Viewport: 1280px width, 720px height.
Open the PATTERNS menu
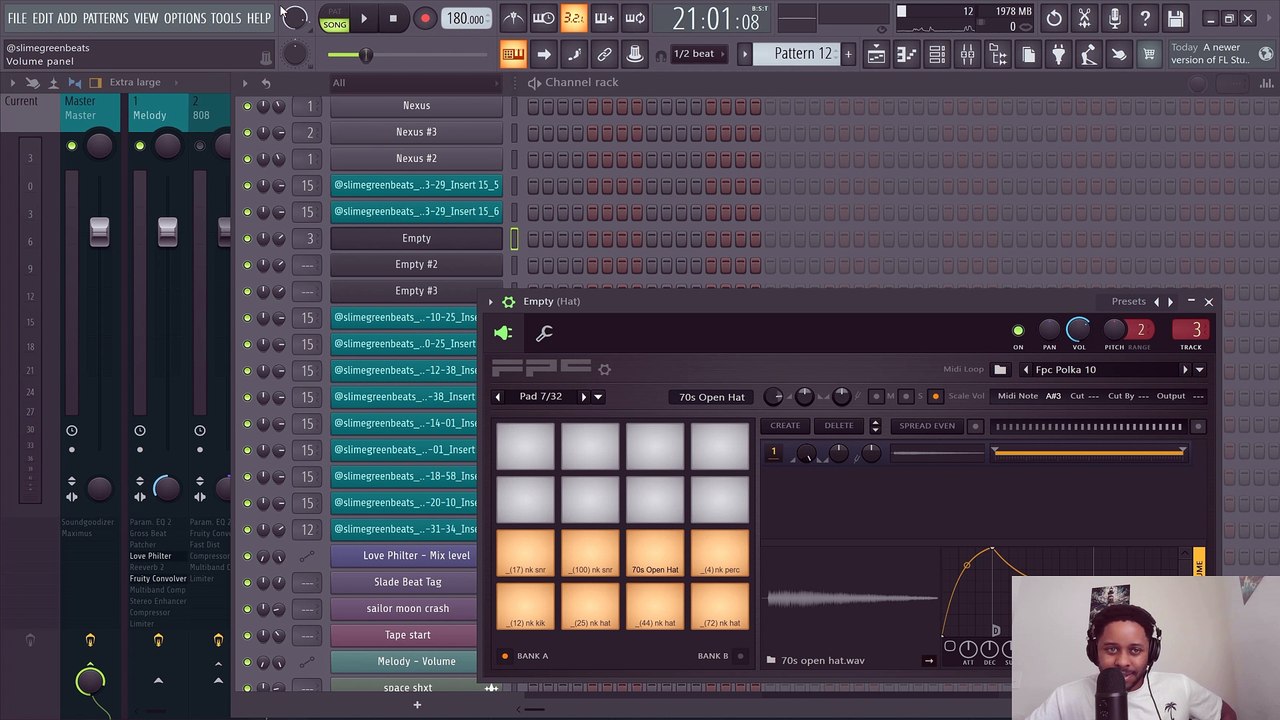click(x=105, y=18)
